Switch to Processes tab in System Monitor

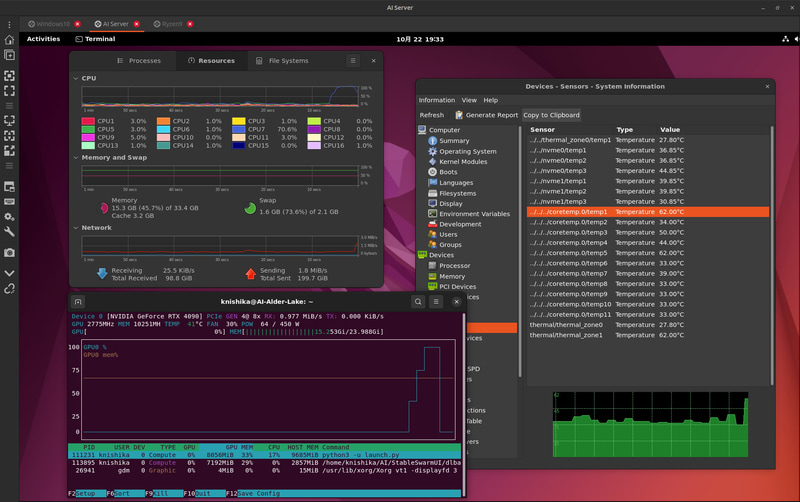click(139, 61)
